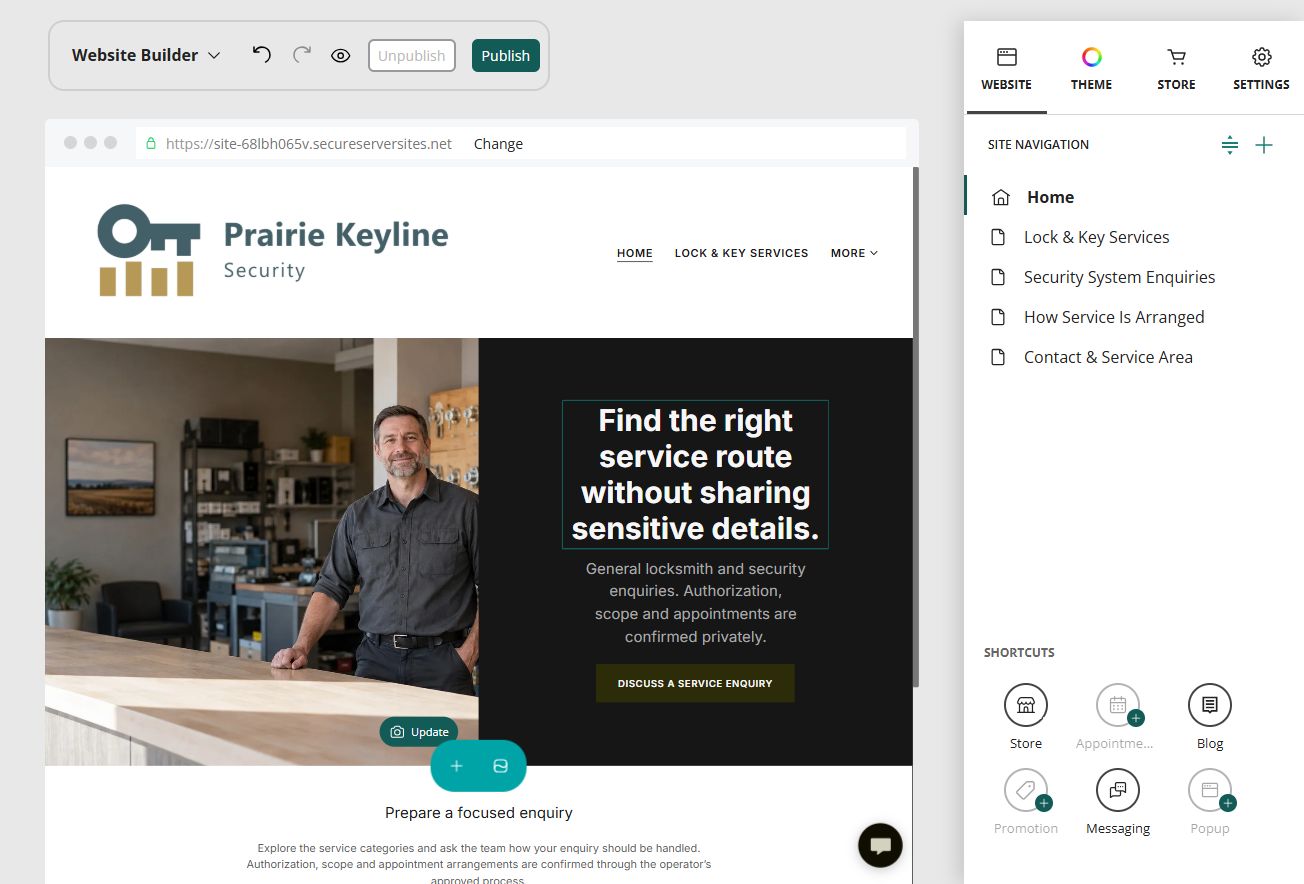Add a new page to site navigation
Image resolution: width=1304 pixels, height=884 pixels.
(1264, 146)
